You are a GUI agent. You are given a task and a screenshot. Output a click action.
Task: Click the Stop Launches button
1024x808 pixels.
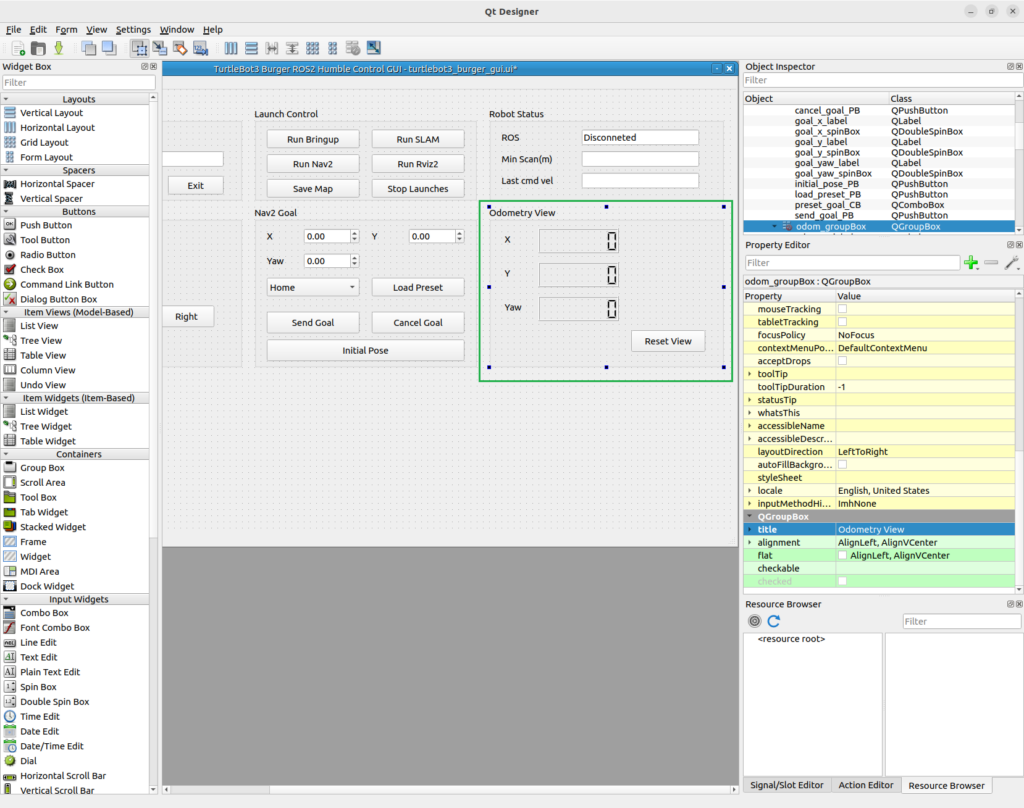[418, 189]
